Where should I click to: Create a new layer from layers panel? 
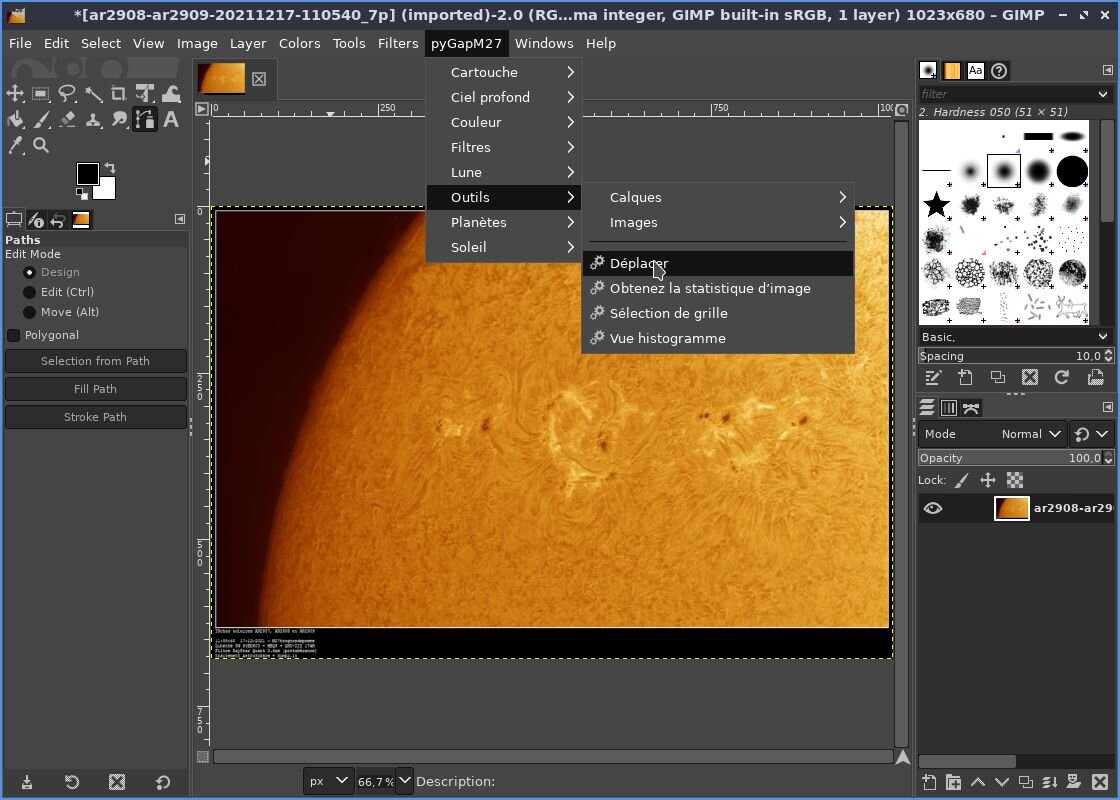[929, 782]
